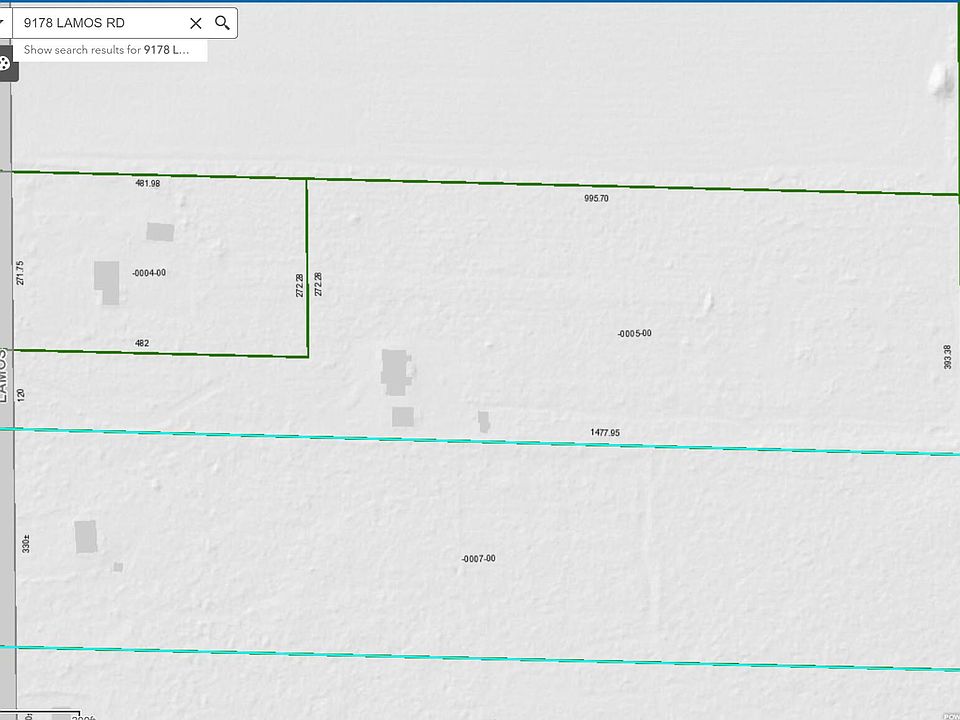
Task: Select parcel labeled -0005-00
Action: point(634,333)
